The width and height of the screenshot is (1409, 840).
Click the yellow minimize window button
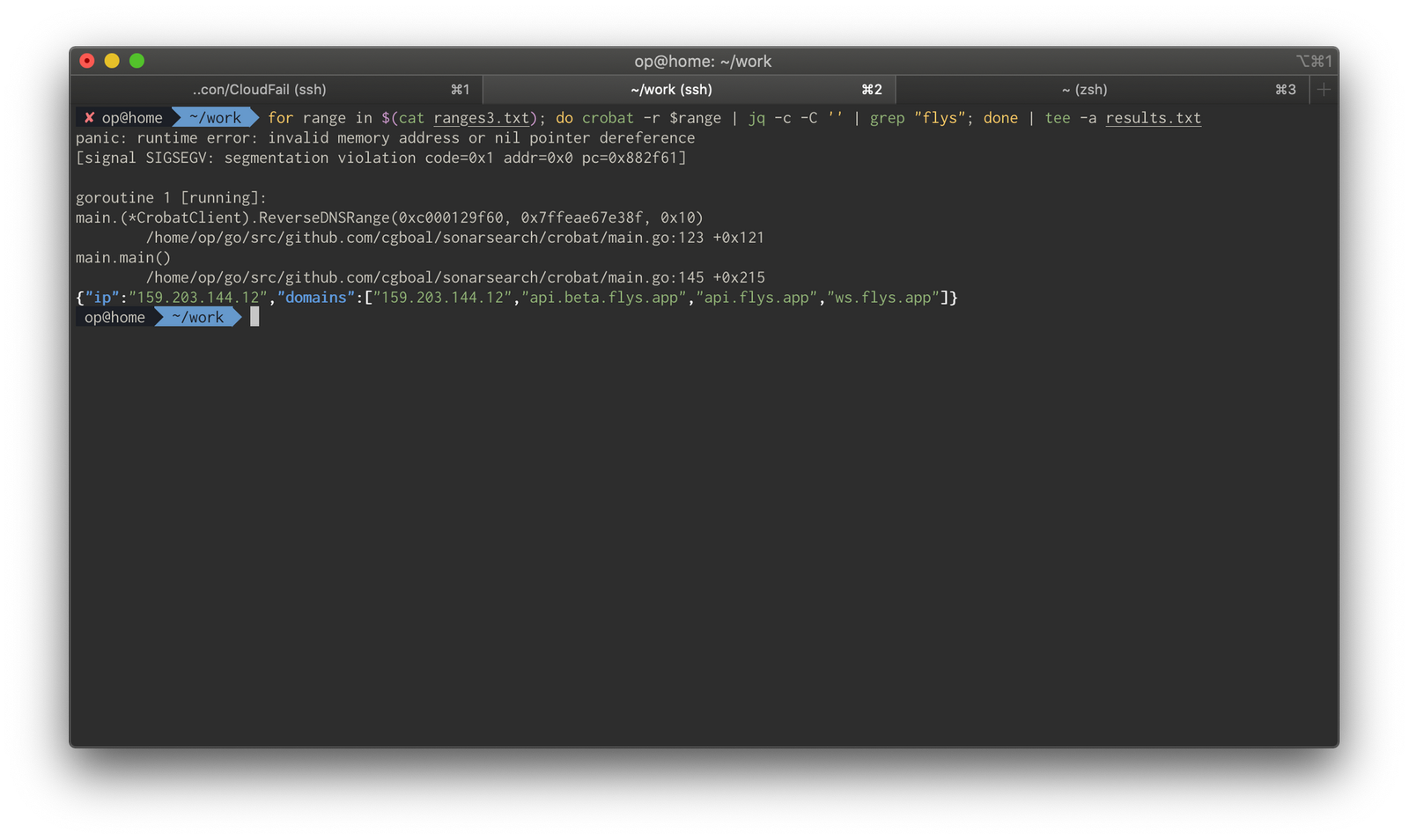112,61
